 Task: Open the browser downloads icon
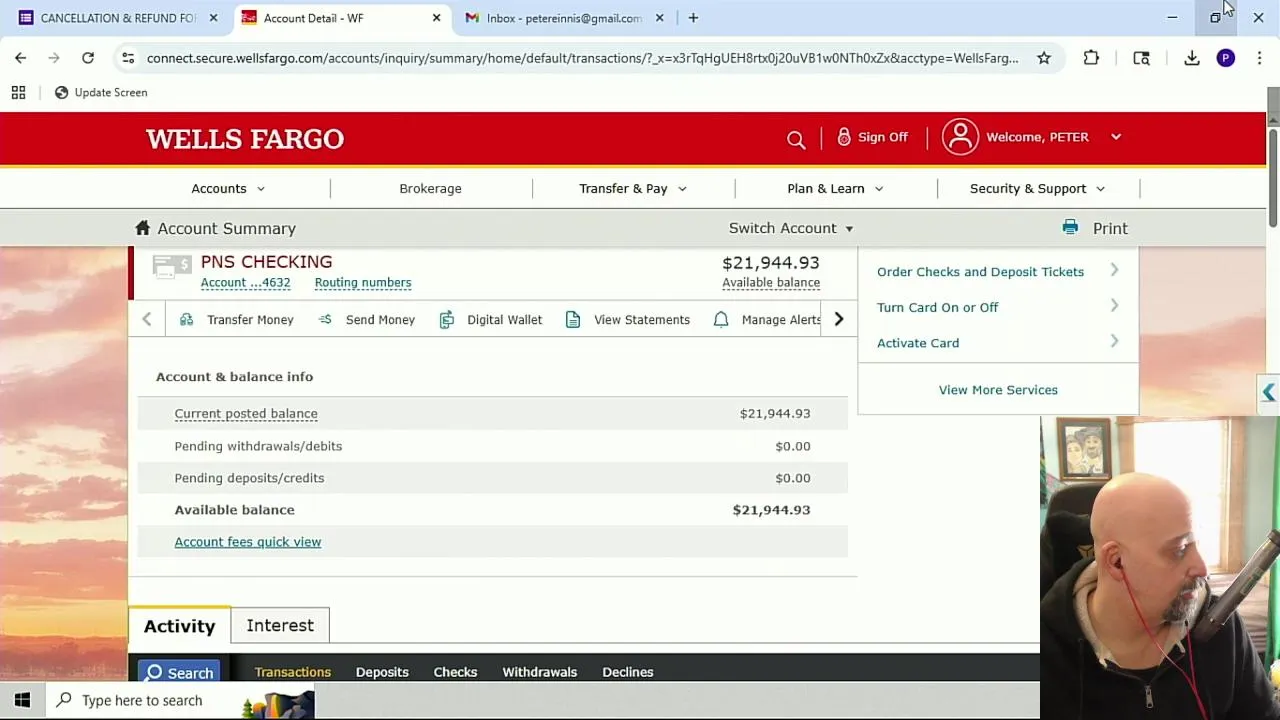pyautogui.click(x=1192, y=58)
